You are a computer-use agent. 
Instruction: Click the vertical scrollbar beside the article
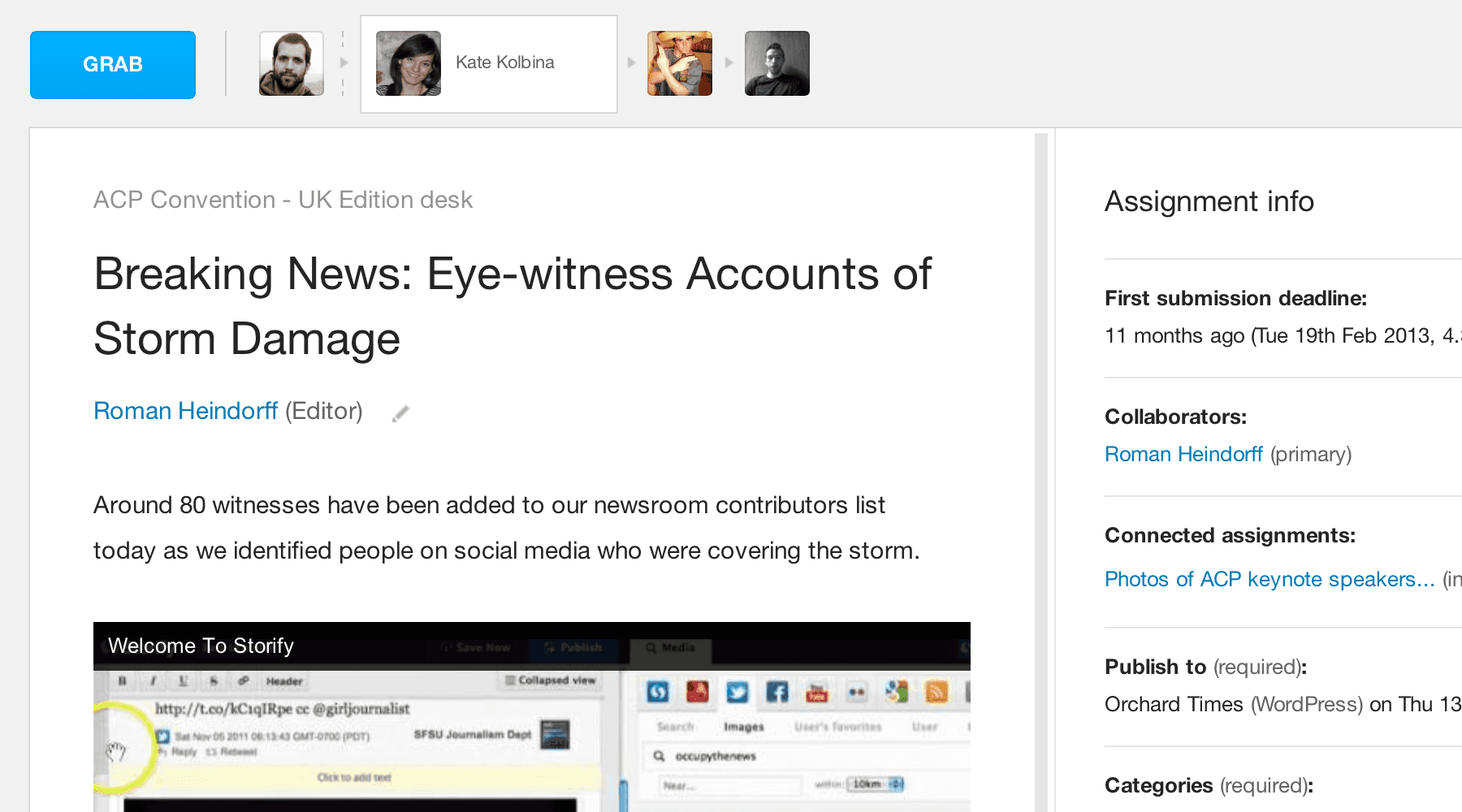(x=1040, y=471)
